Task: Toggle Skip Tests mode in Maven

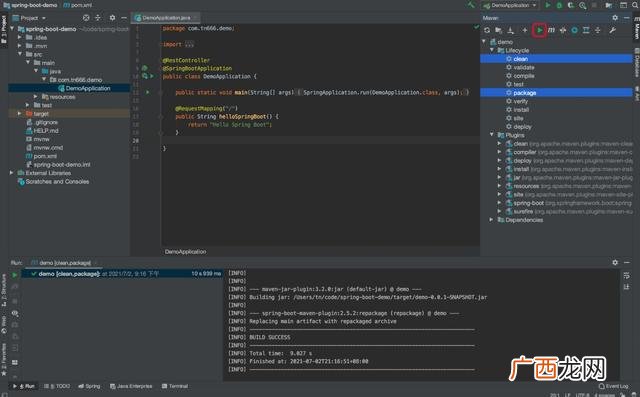Action: [574, 30]
